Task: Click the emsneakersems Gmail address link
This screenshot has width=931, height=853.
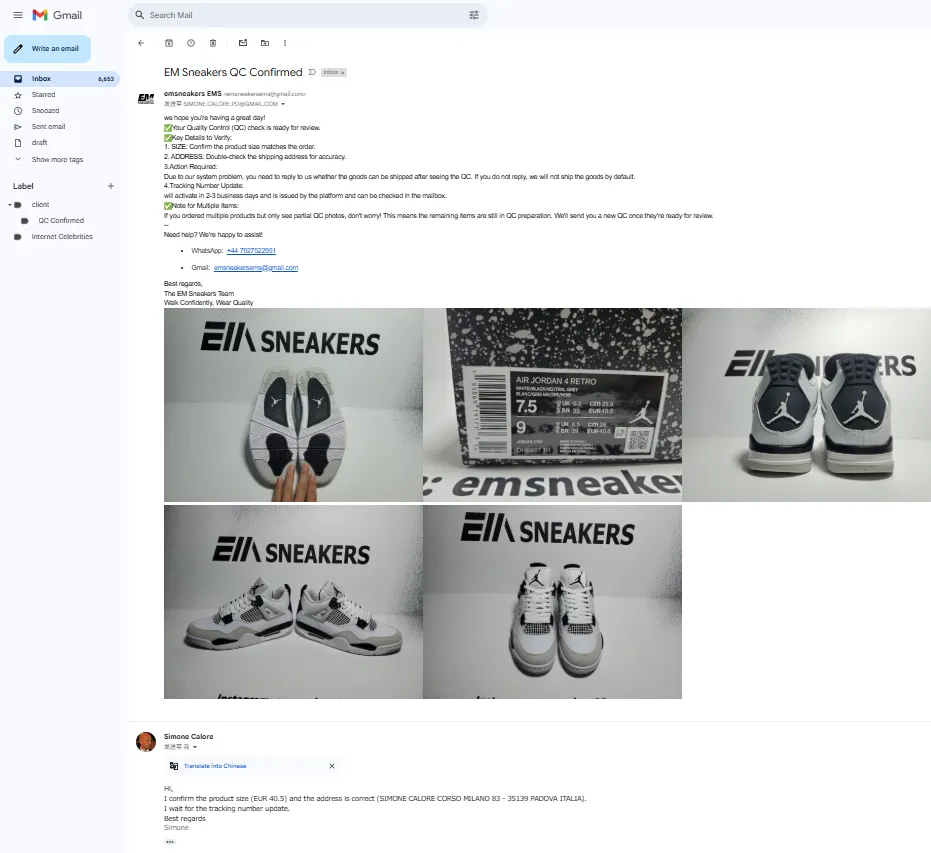Action: (256, 268)
